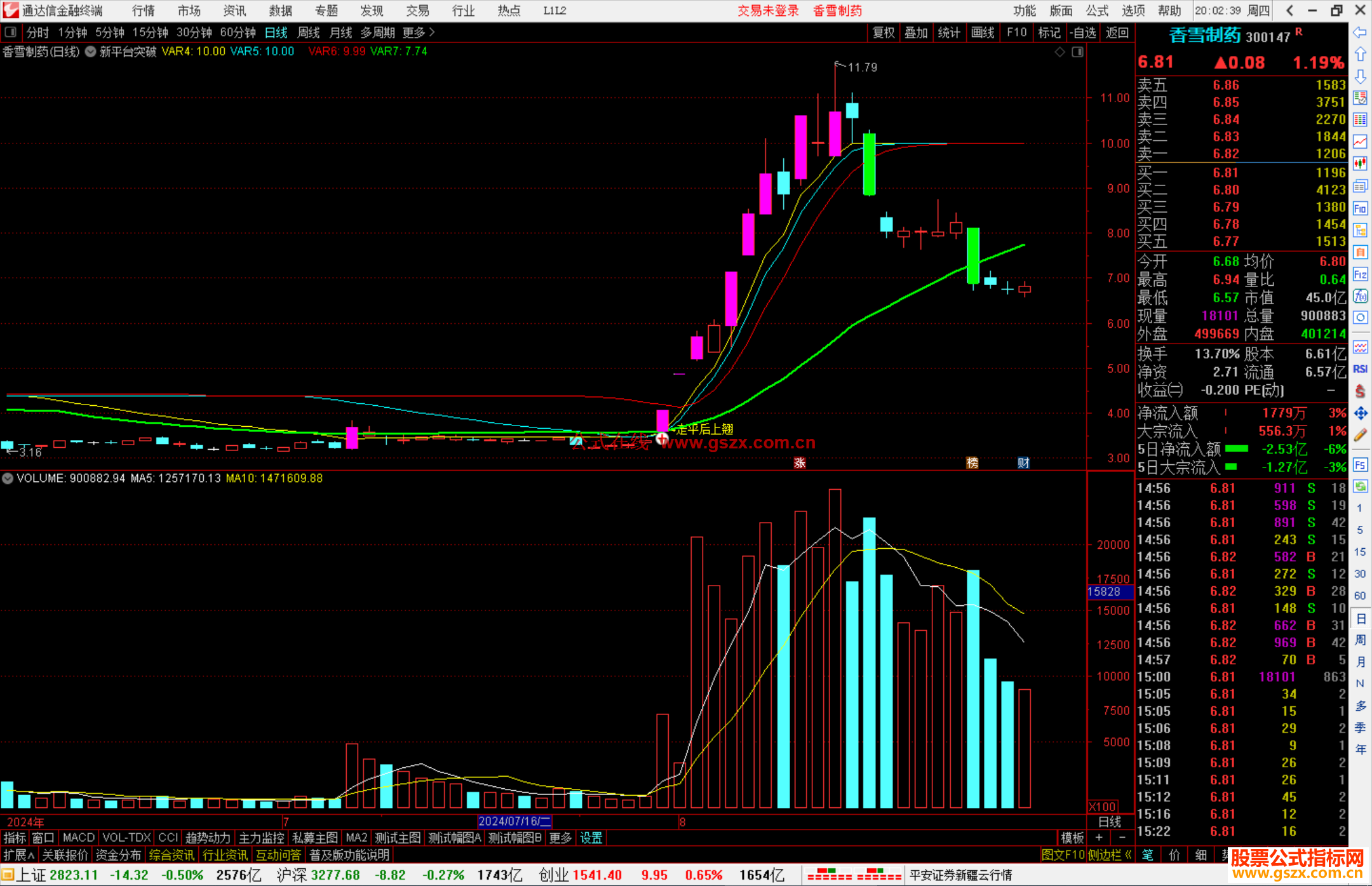The width and height of the screenshot is (1372, 886).
Task: Open the F12 sidebar icon
Action: coord(1360,275)
